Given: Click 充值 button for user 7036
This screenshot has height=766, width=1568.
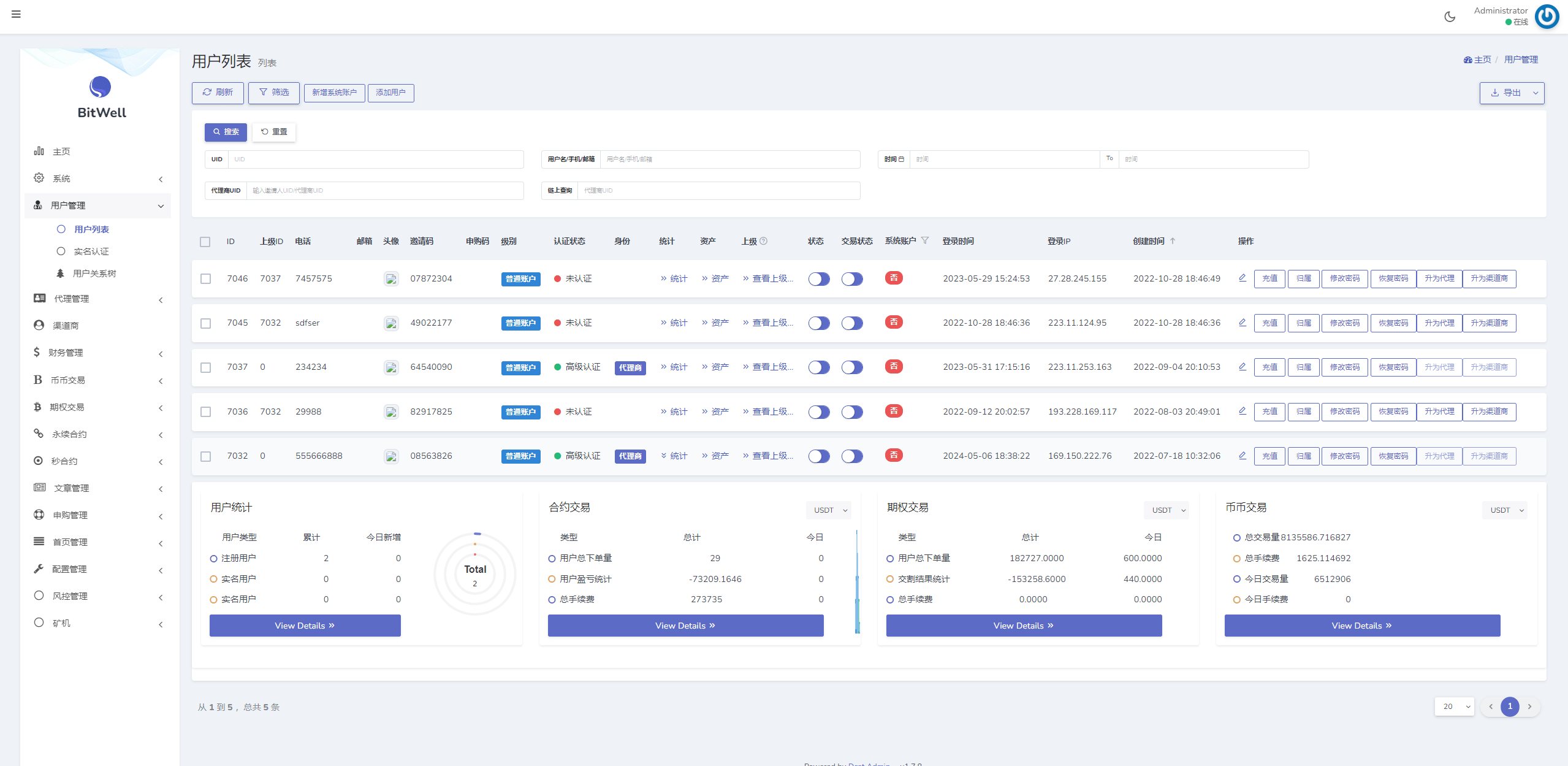Looking at the screenshot, I should point(1269,412).
